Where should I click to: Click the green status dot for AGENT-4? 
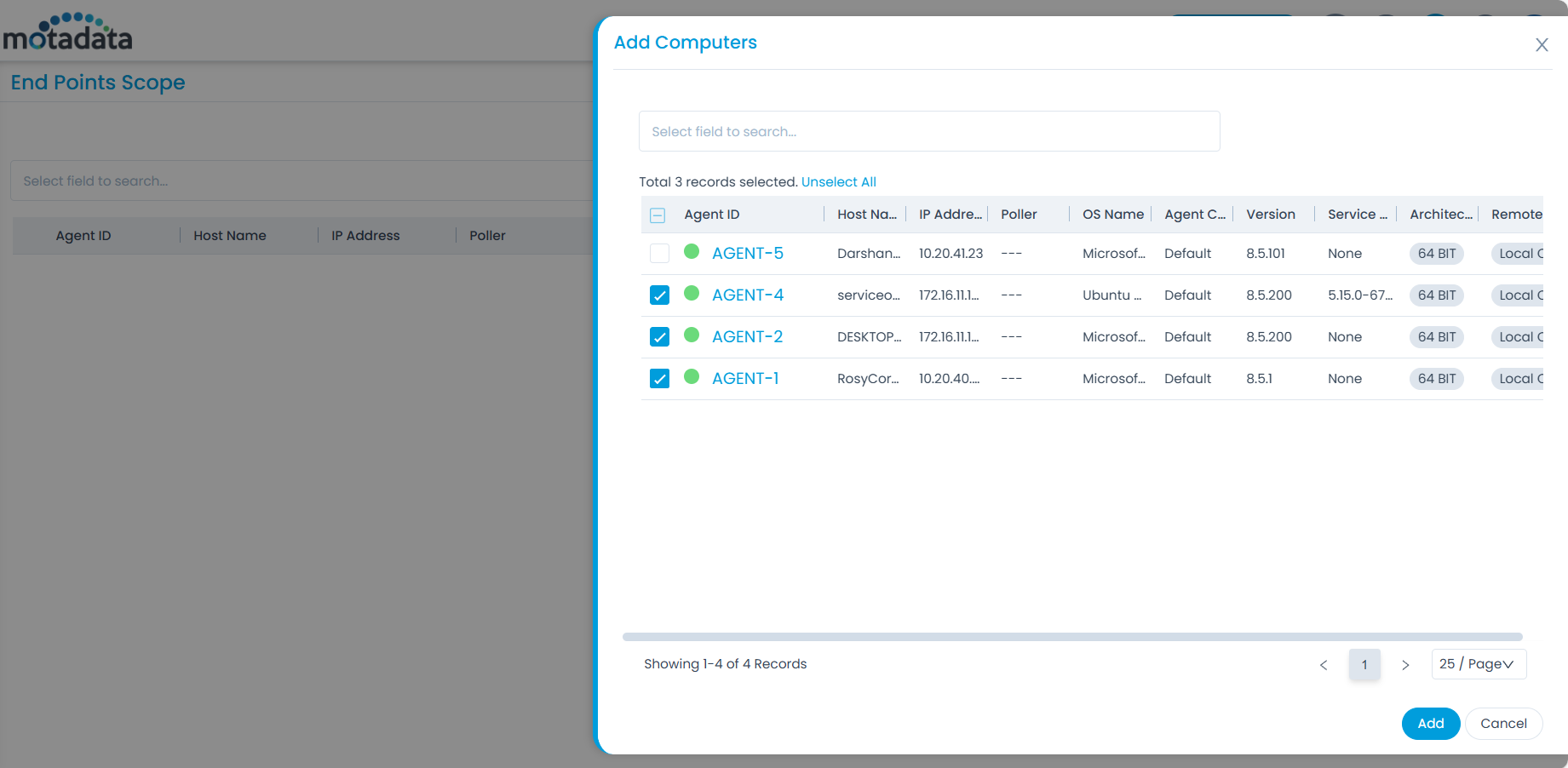tap(692, 294)
